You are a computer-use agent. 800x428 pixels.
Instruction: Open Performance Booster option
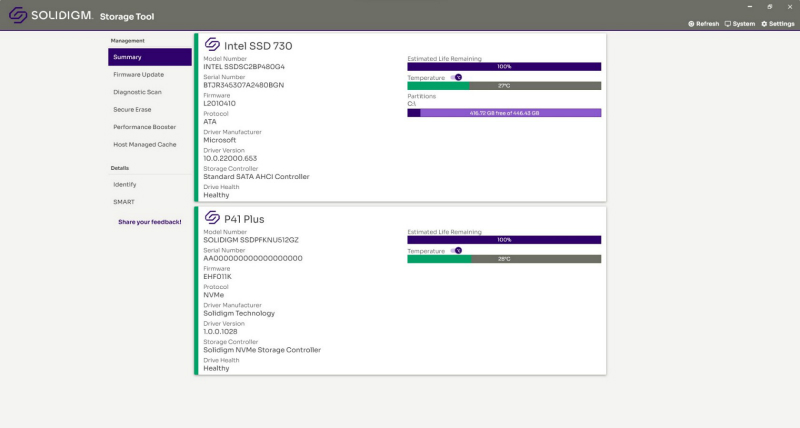tap(145, 127)
